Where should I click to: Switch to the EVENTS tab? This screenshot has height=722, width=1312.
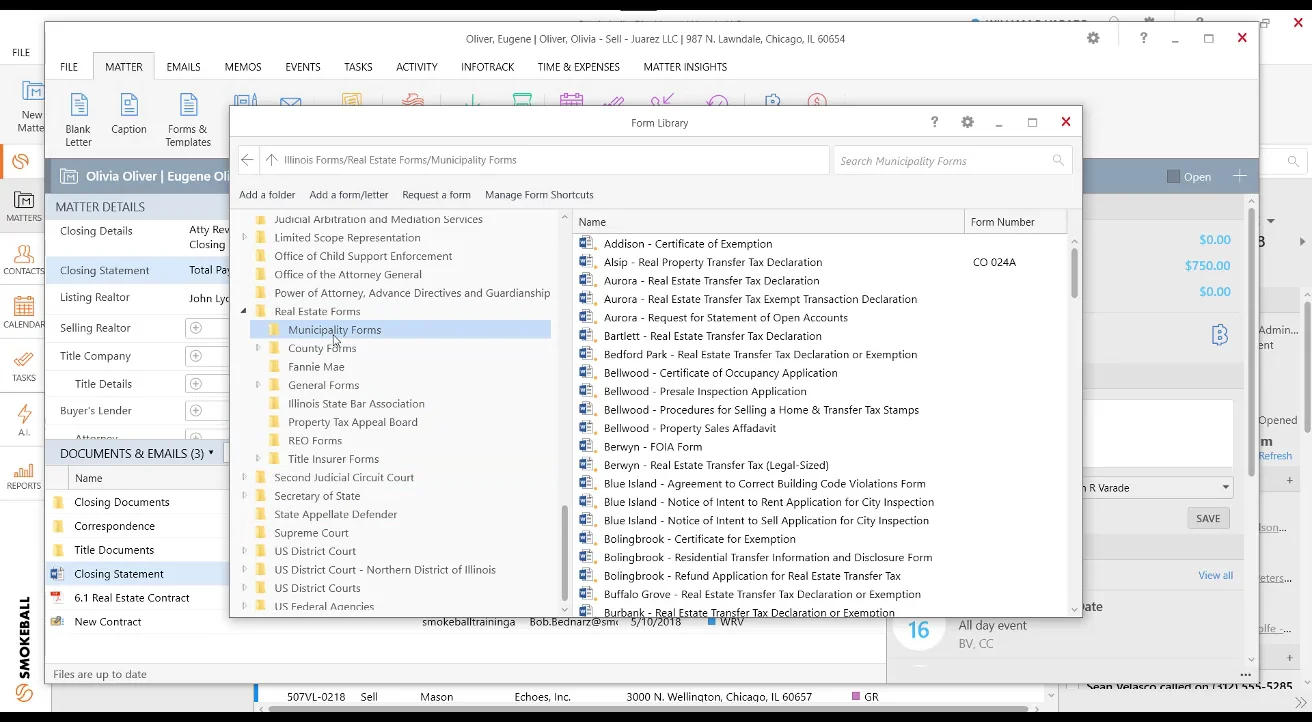click(303, 67)
